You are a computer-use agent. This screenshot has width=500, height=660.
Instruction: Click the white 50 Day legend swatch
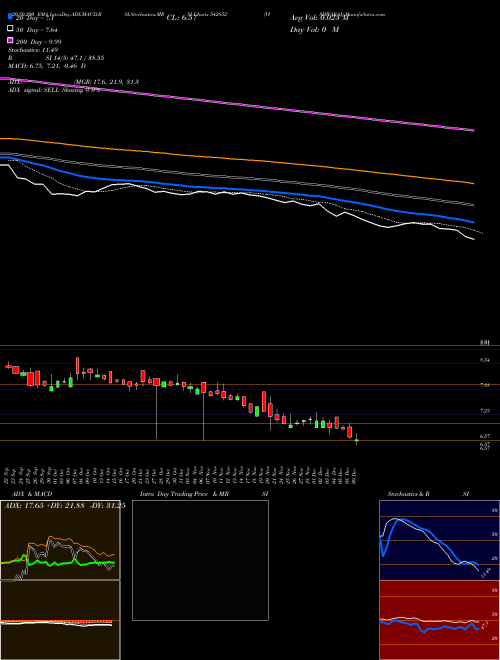point(10,29)
